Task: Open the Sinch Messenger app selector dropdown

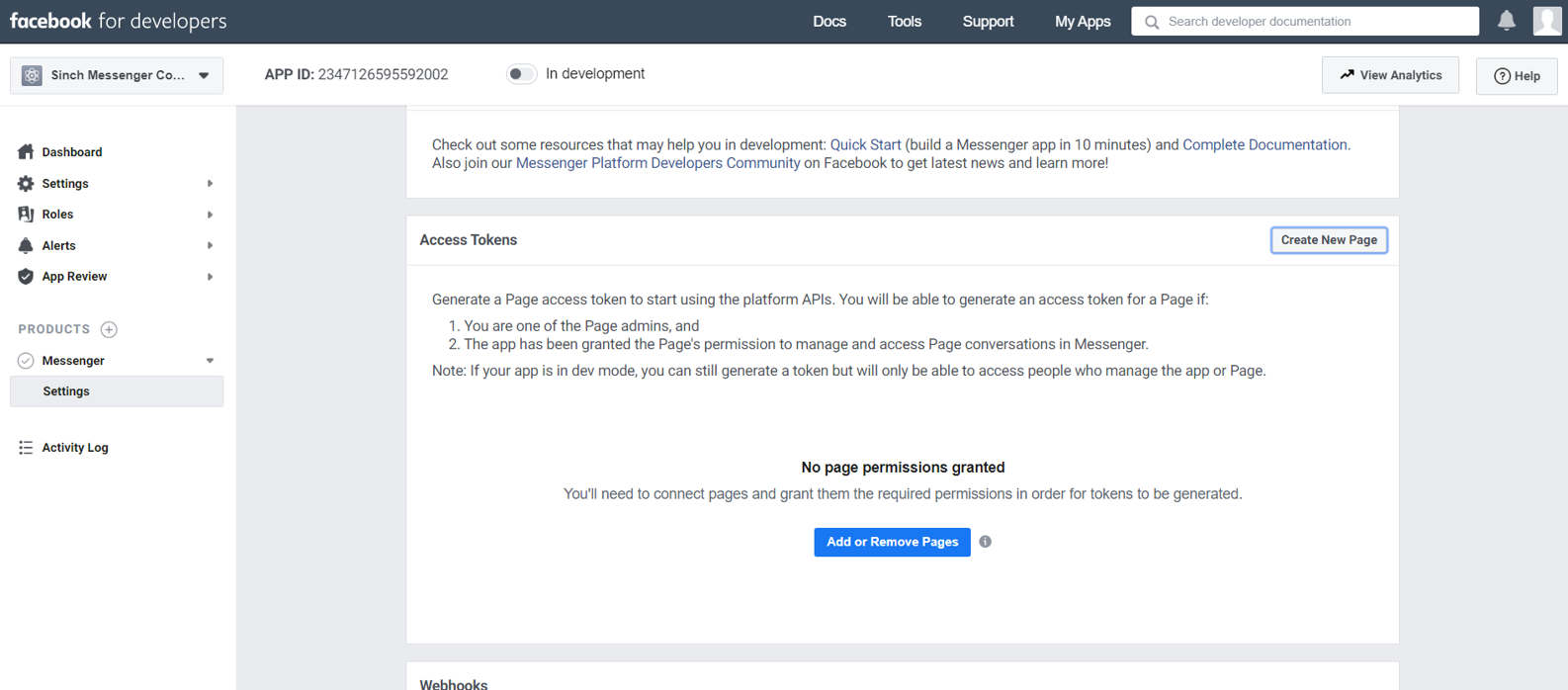Action: point(117,75)
